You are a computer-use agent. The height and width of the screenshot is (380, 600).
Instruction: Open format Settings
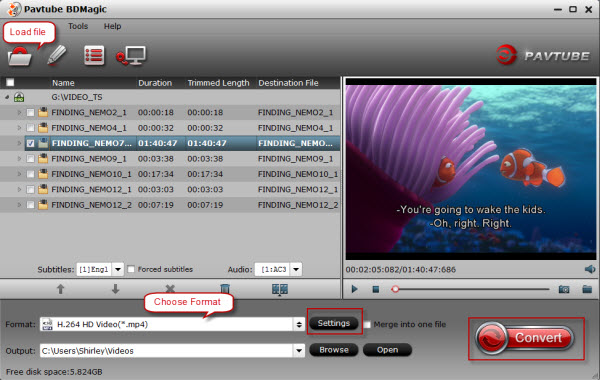(x=334, y=323)
